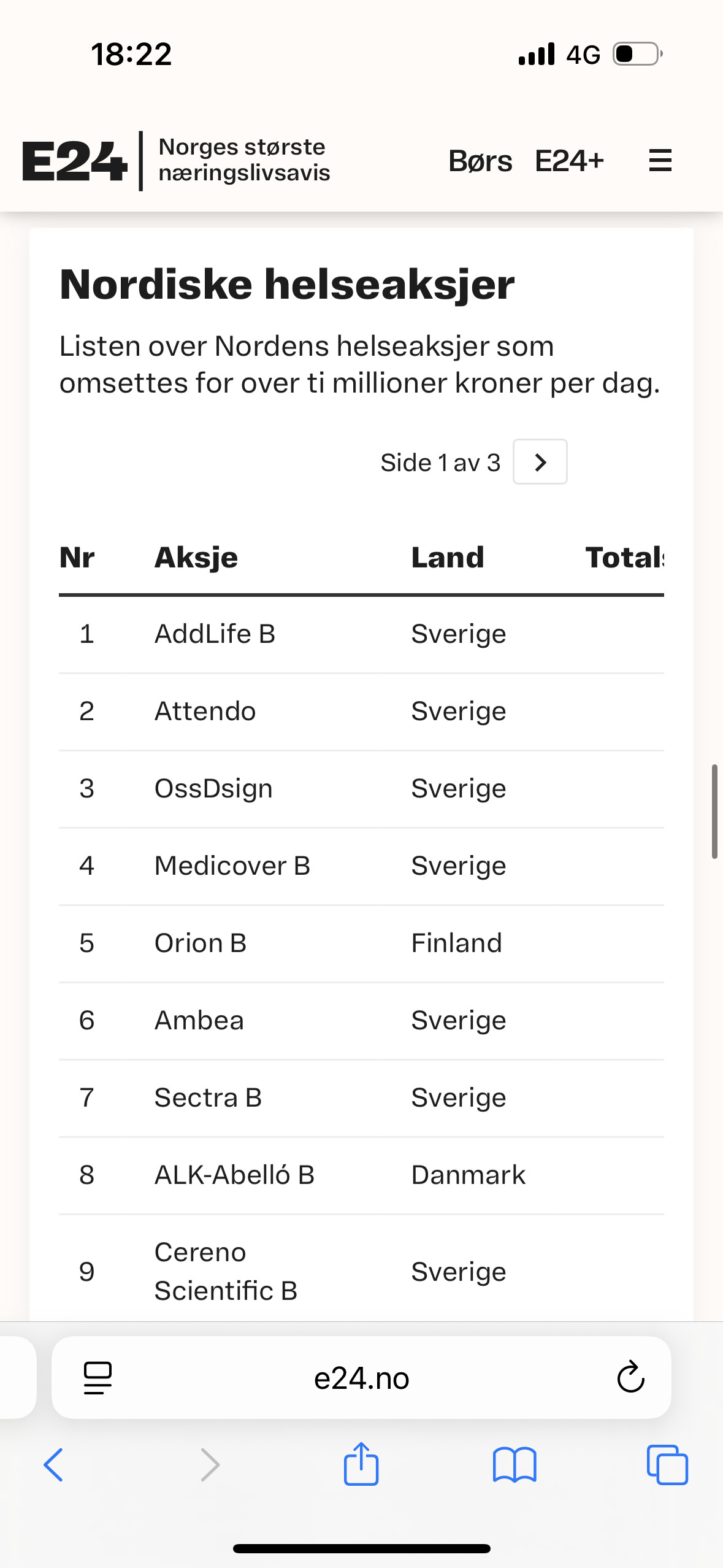
Task: Go back with Safari back arrow
Action: click(x=53, y=1465)
